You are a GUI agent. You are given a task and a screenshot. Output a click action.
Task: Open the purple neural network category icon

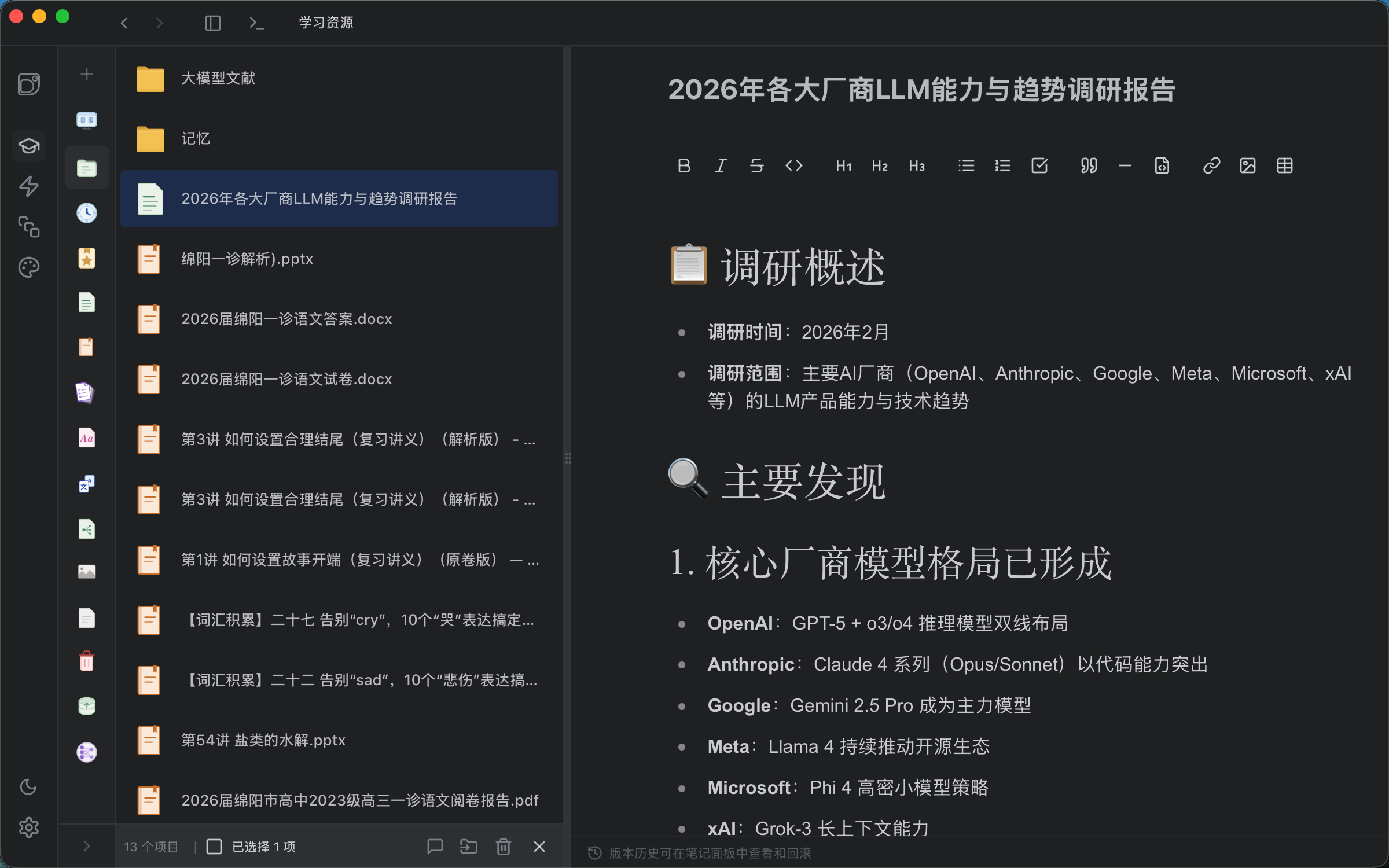[87, 752]
